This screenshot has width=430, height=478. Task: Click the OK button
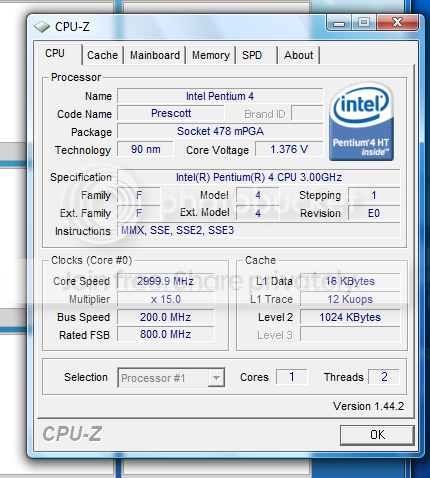pyautogui.click(x=377, y=435)
